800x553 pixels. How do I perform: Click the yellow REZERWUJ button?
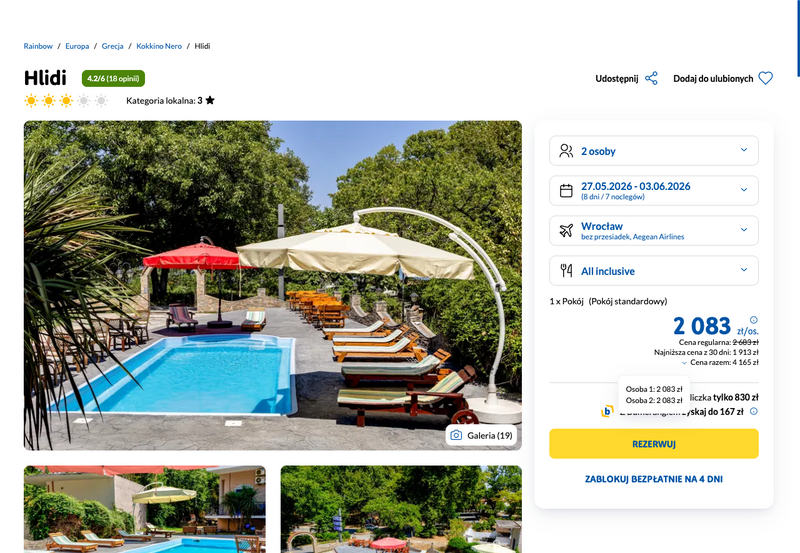[654, 444]
